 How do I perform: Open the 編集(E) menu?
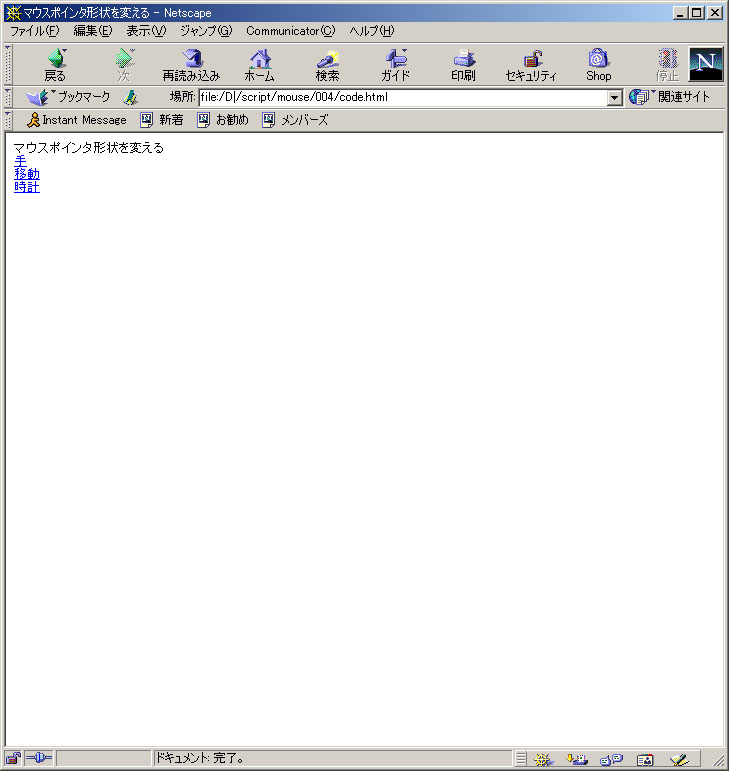(93, 31)
